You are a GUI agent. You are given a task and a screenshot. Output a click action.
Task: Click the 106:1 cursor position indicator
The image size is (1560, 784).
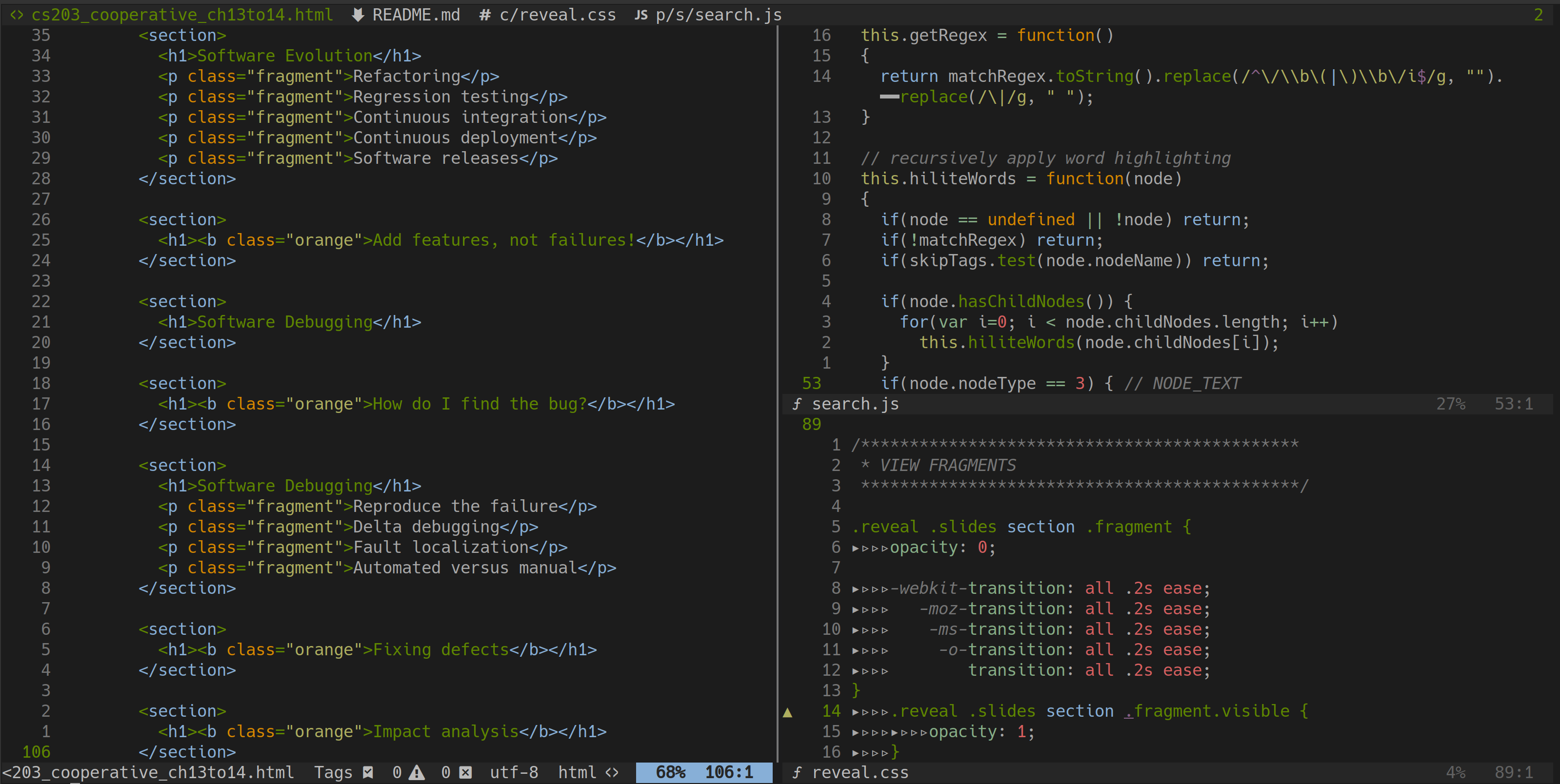pos(728,772)
